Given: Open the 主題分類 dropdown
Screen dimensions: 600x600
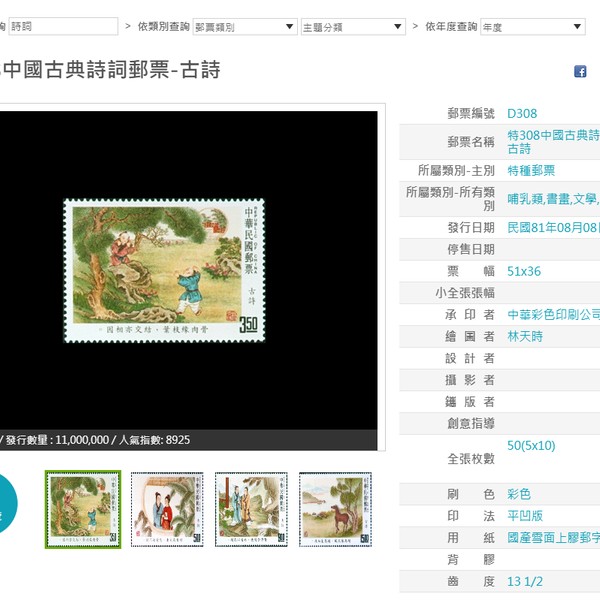Looking at the screenshot, I should point(353,27).
